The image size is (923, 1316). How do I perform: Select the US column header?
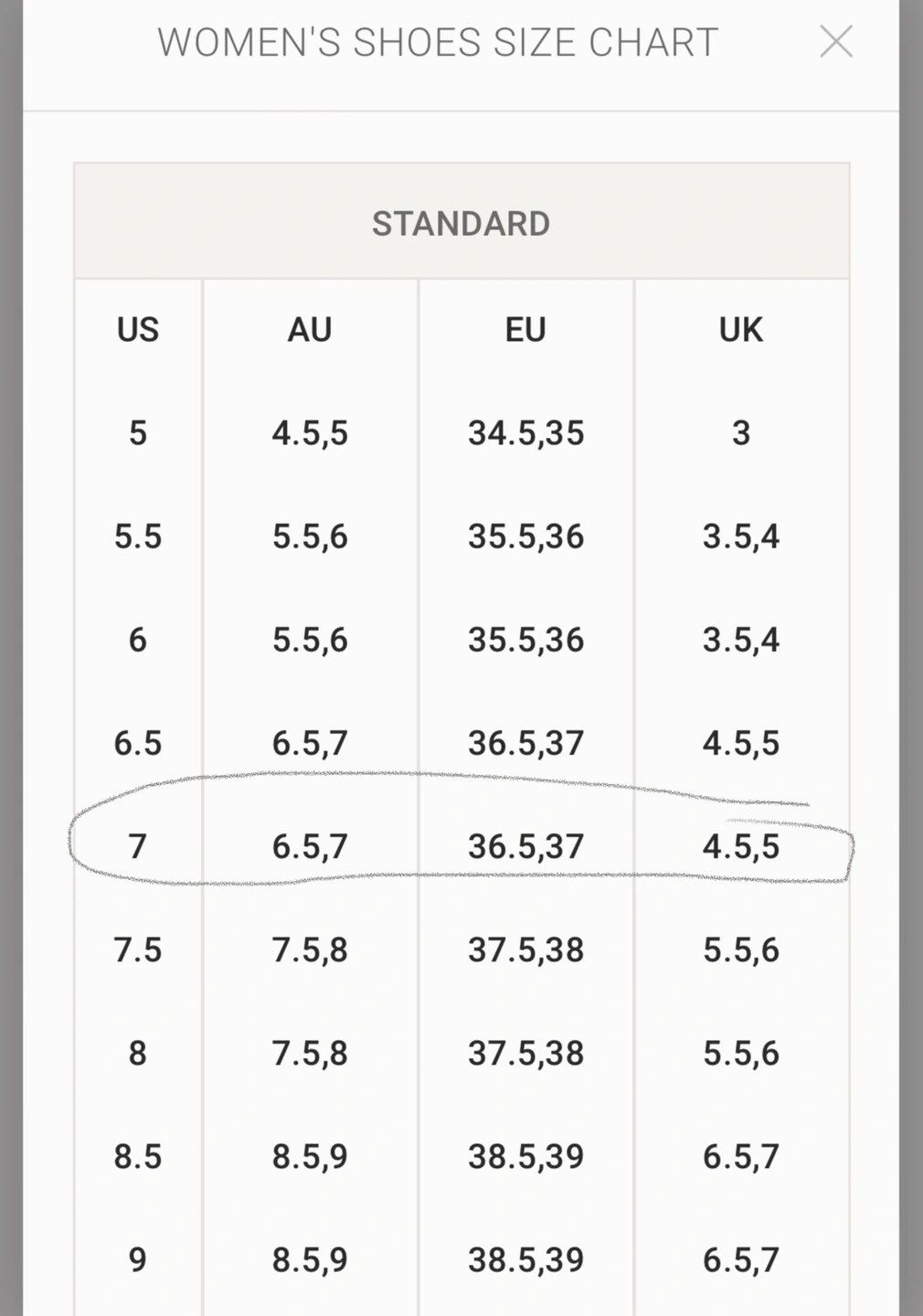138,330
